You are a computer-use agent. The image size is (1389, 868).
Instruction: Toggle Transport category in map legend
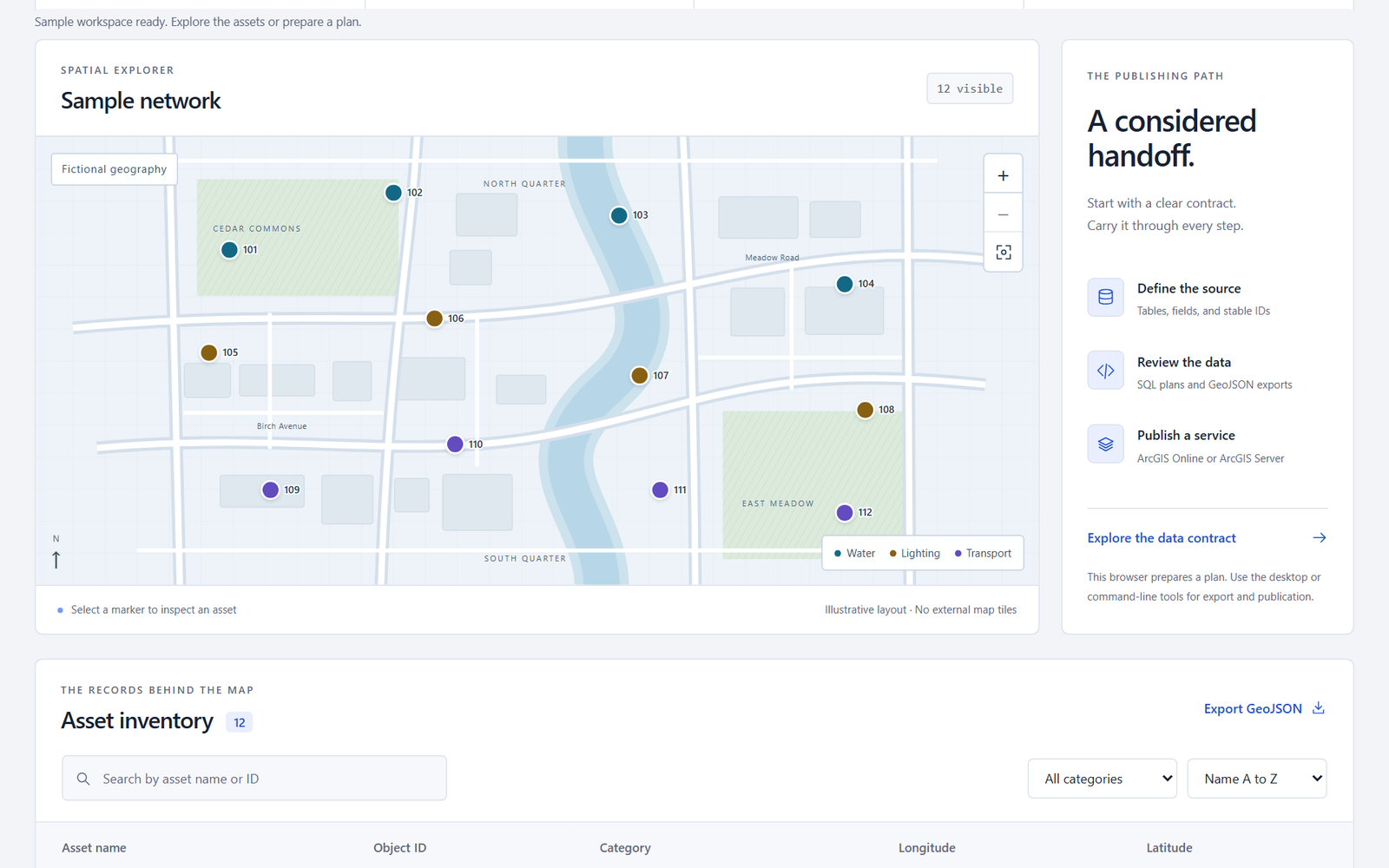(x=983, y=553)
